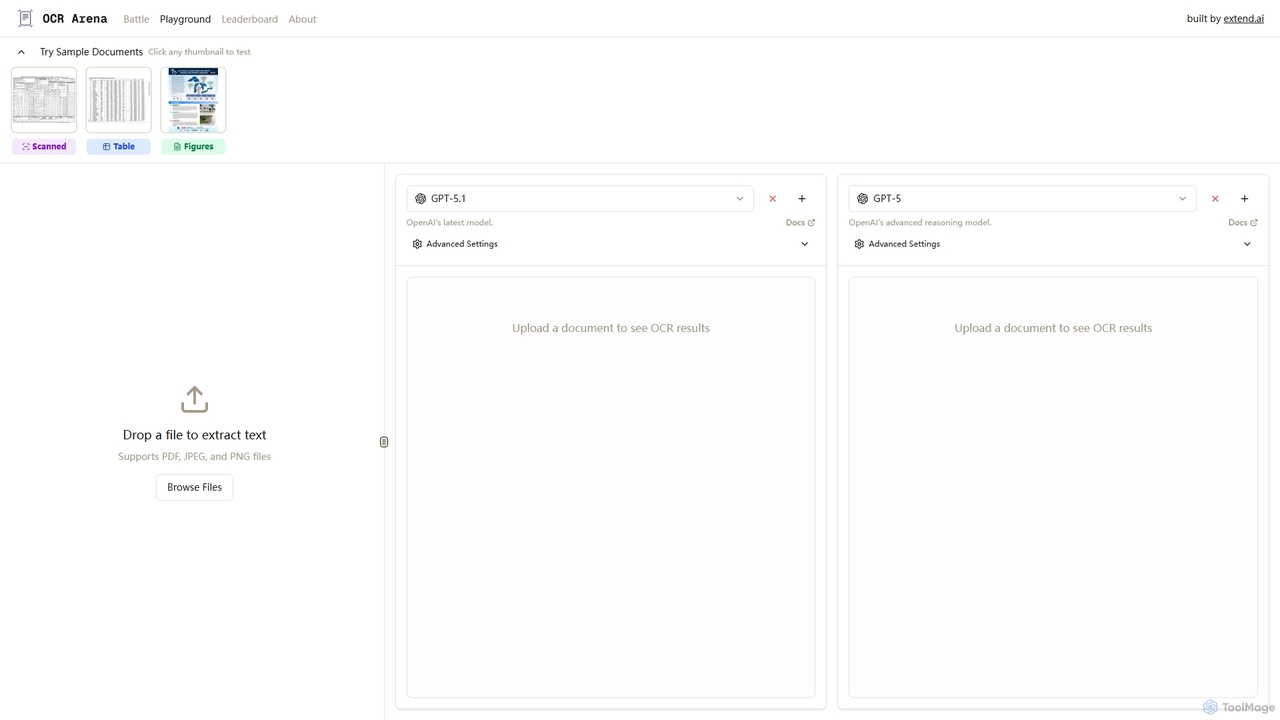The height and width of the screenshot is (720, 1280).
Task: Open the Battle tab
Action: tap(136, 19)
